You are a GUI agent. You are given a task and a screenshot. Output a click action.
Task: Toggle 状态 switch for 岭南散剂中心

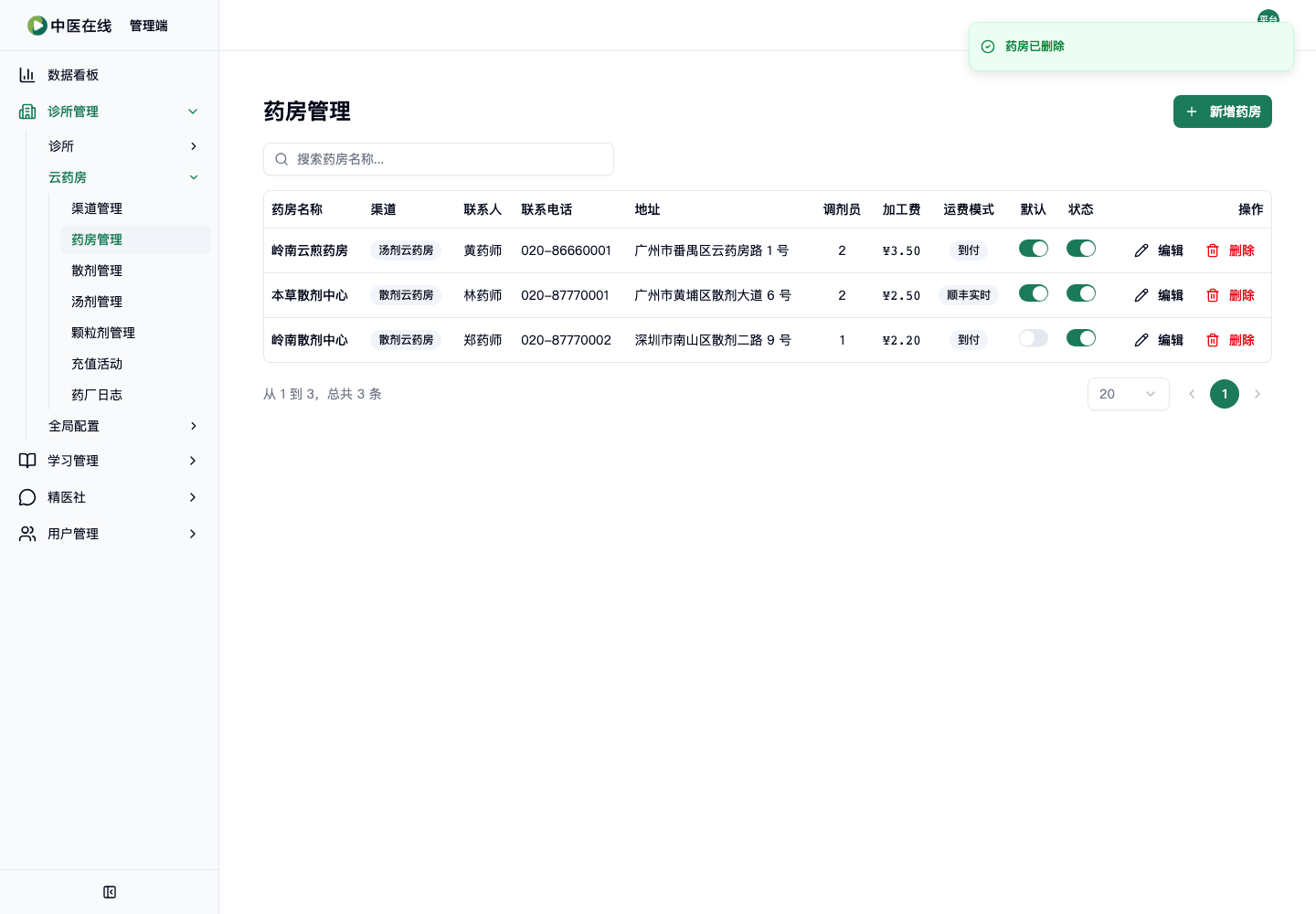tap(1081, 338)
